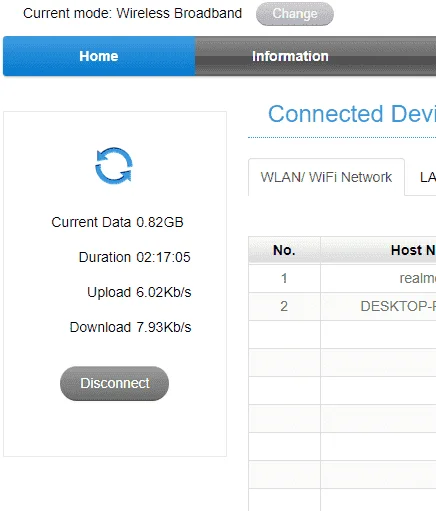This screenshot has width=436, height=511.
Task: Click the Current mode: Wireless Broadband label
Action: click(x=132, y=14)
